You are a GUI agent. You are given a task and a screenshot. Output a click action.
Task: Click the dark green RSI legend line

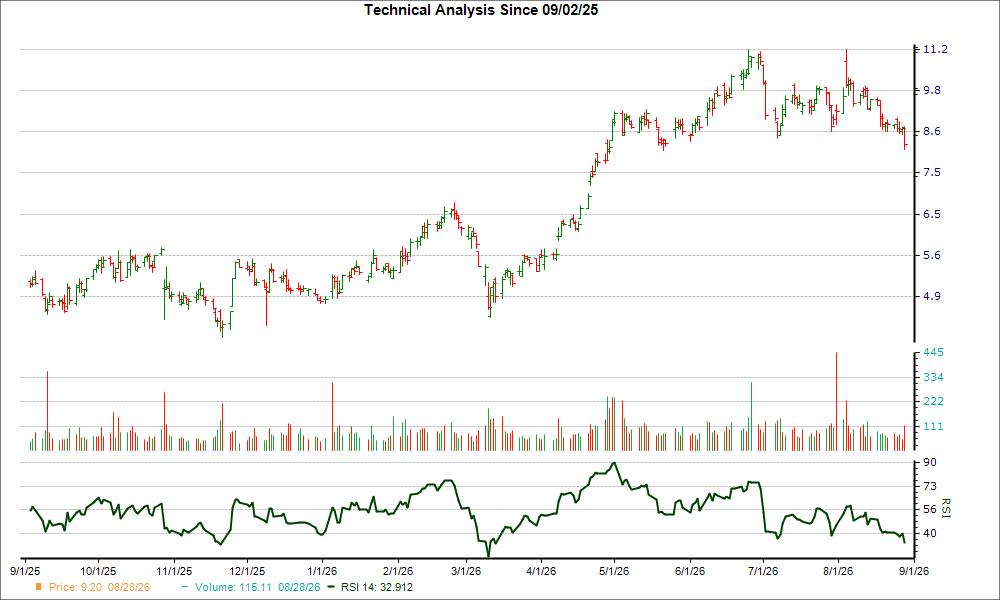tap(330, 587)
